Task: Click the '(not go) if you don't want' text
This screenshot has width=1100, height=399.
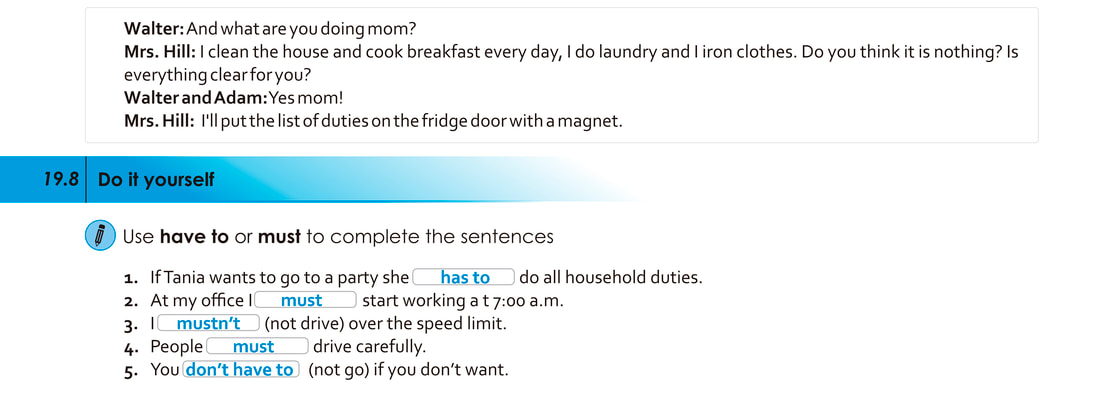Action: tap(408, 370)
